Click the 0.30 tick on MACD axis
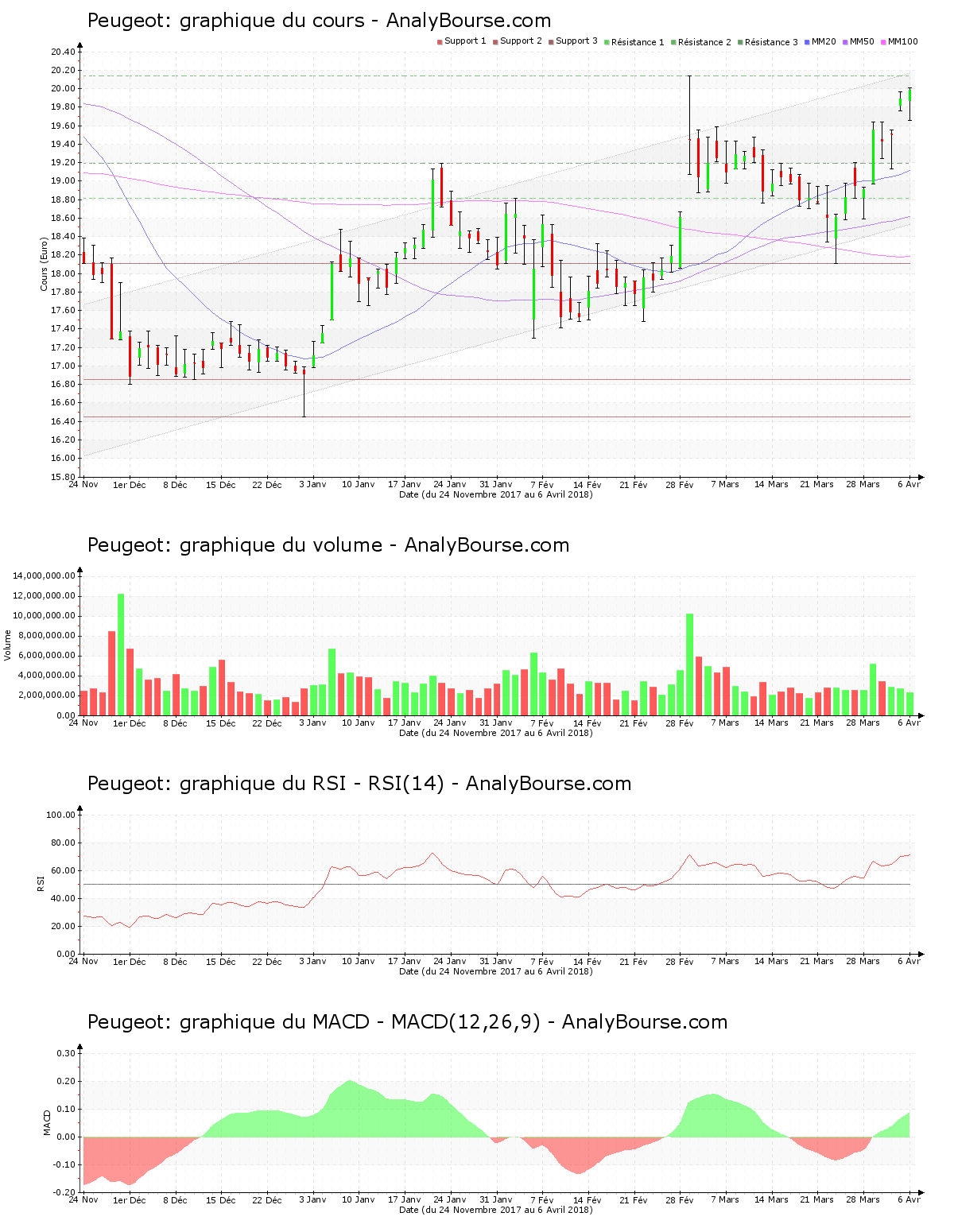 [x=66, y=1053]
